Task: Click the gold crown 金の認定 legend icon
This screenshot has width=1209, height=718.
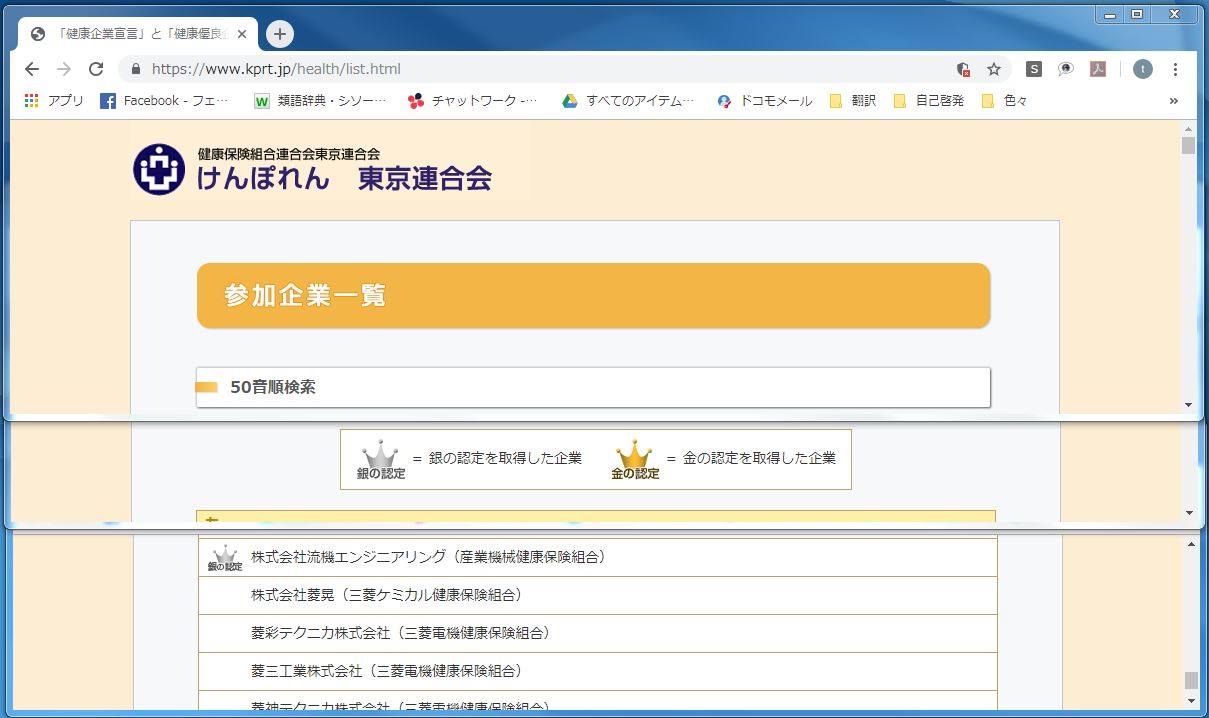Action: (635, 460)
